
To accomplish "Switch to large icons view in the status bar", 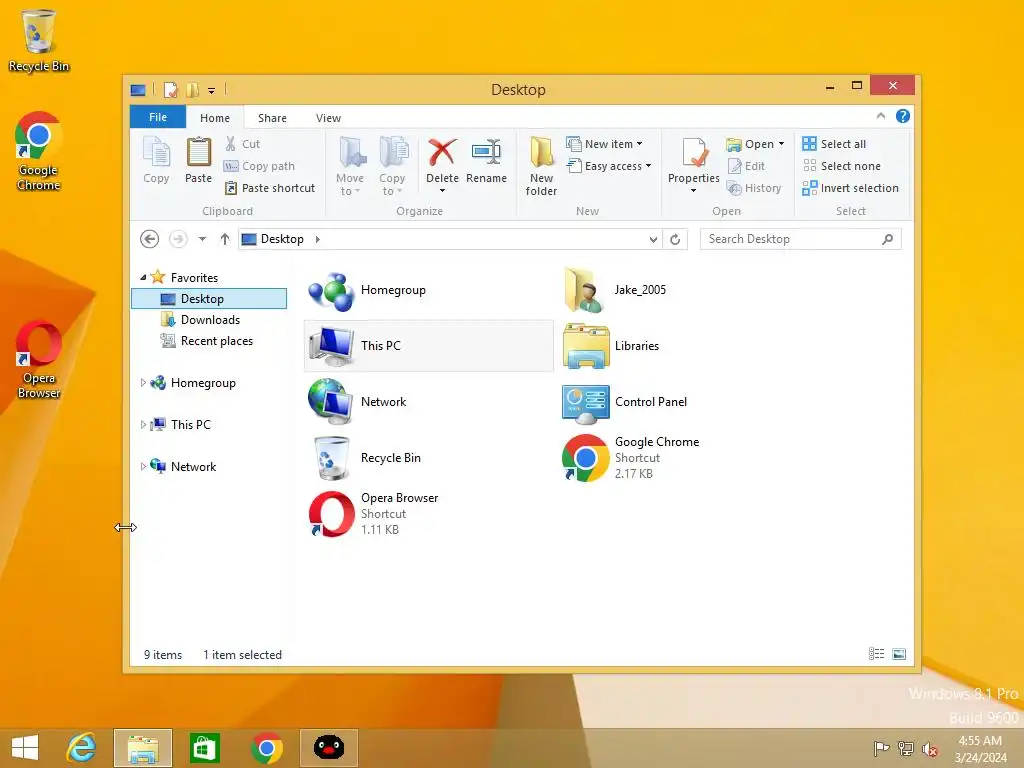I will (x=899, y=654).
